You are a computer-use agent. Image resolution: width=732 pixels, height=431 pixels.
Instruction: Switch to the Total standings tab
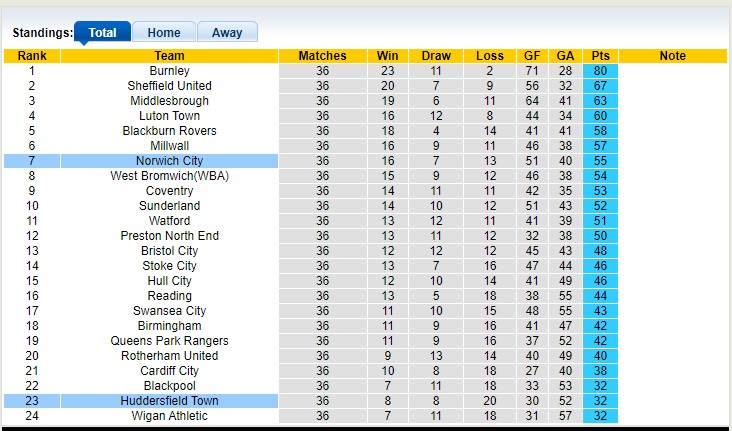[x=102, y=32]
